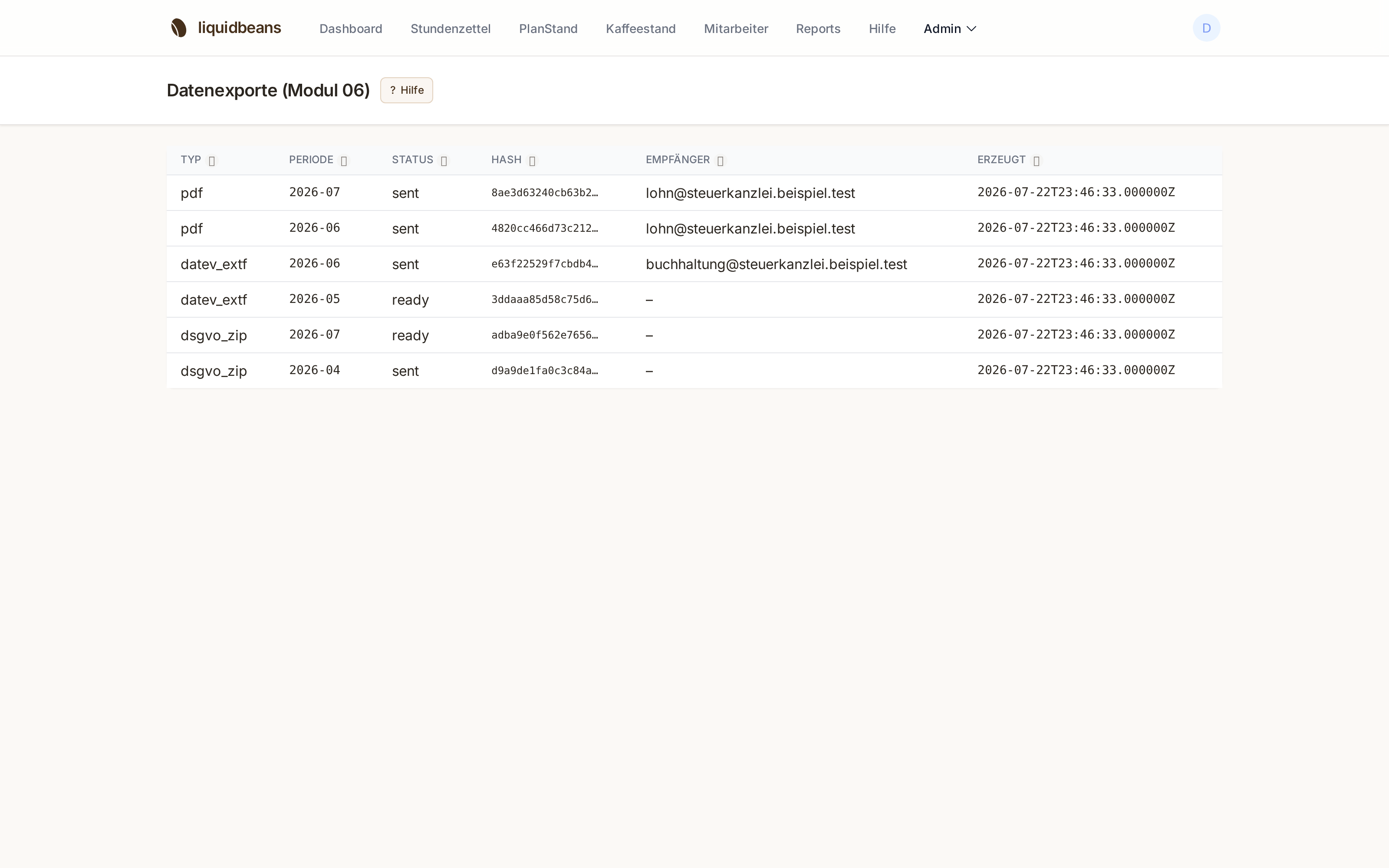Sort table by the ERZEUGT column icon
Image resolution: width=1389 pixels, height=868 pixels.
pyautogui.click(x=1036, y=161)
